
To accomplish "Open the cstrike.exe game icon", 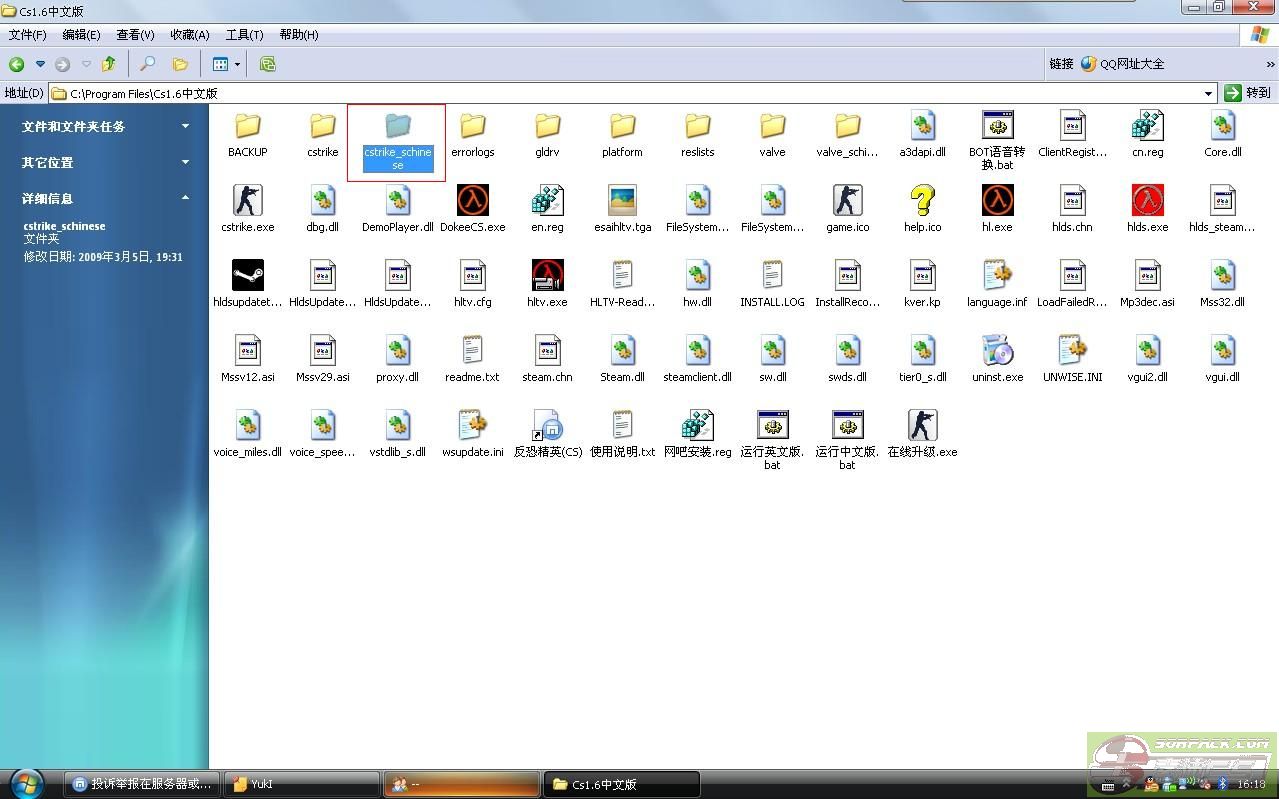I will point(247,201).
